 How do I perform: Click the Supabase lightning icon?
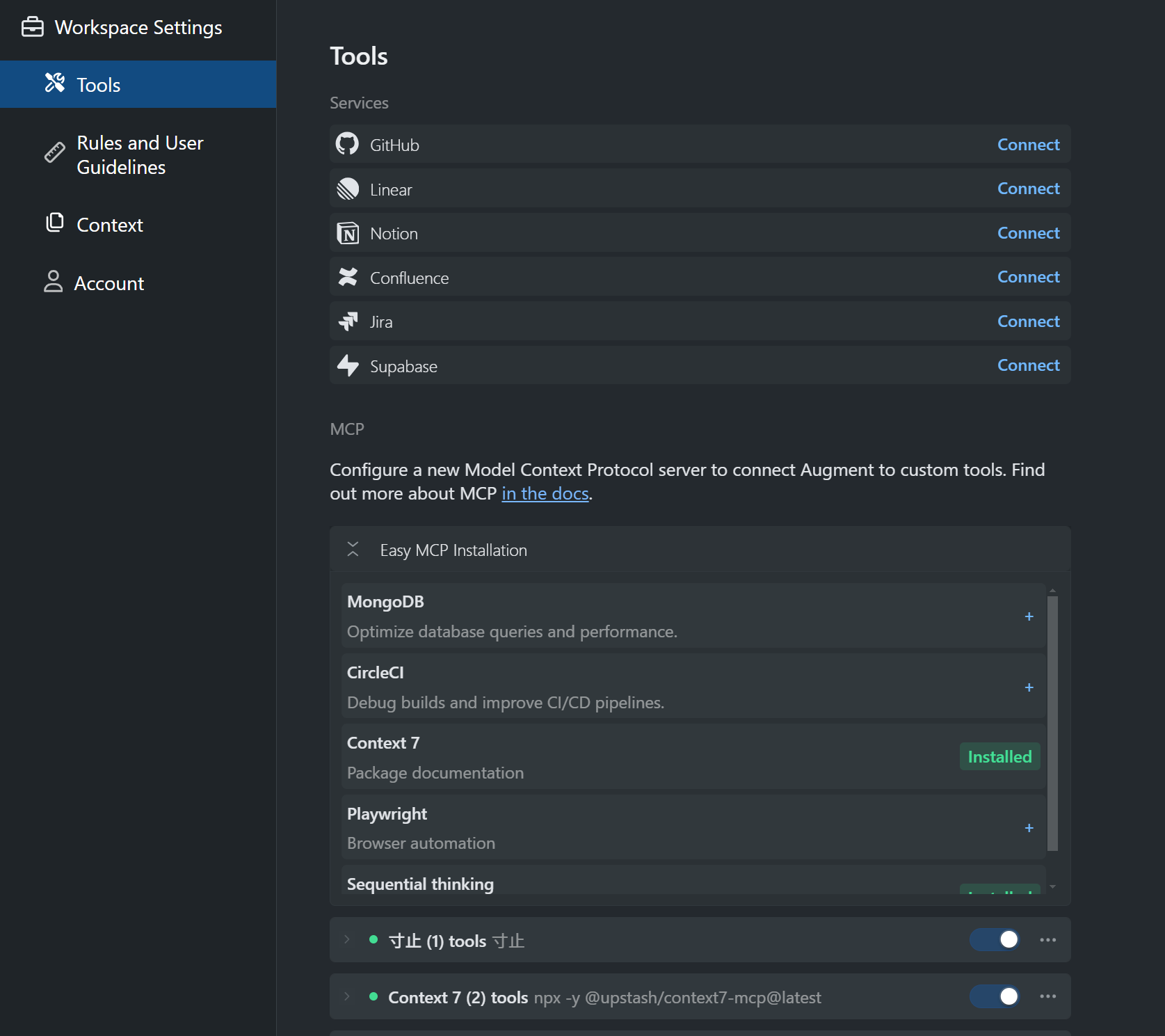[x=347, y=365]
